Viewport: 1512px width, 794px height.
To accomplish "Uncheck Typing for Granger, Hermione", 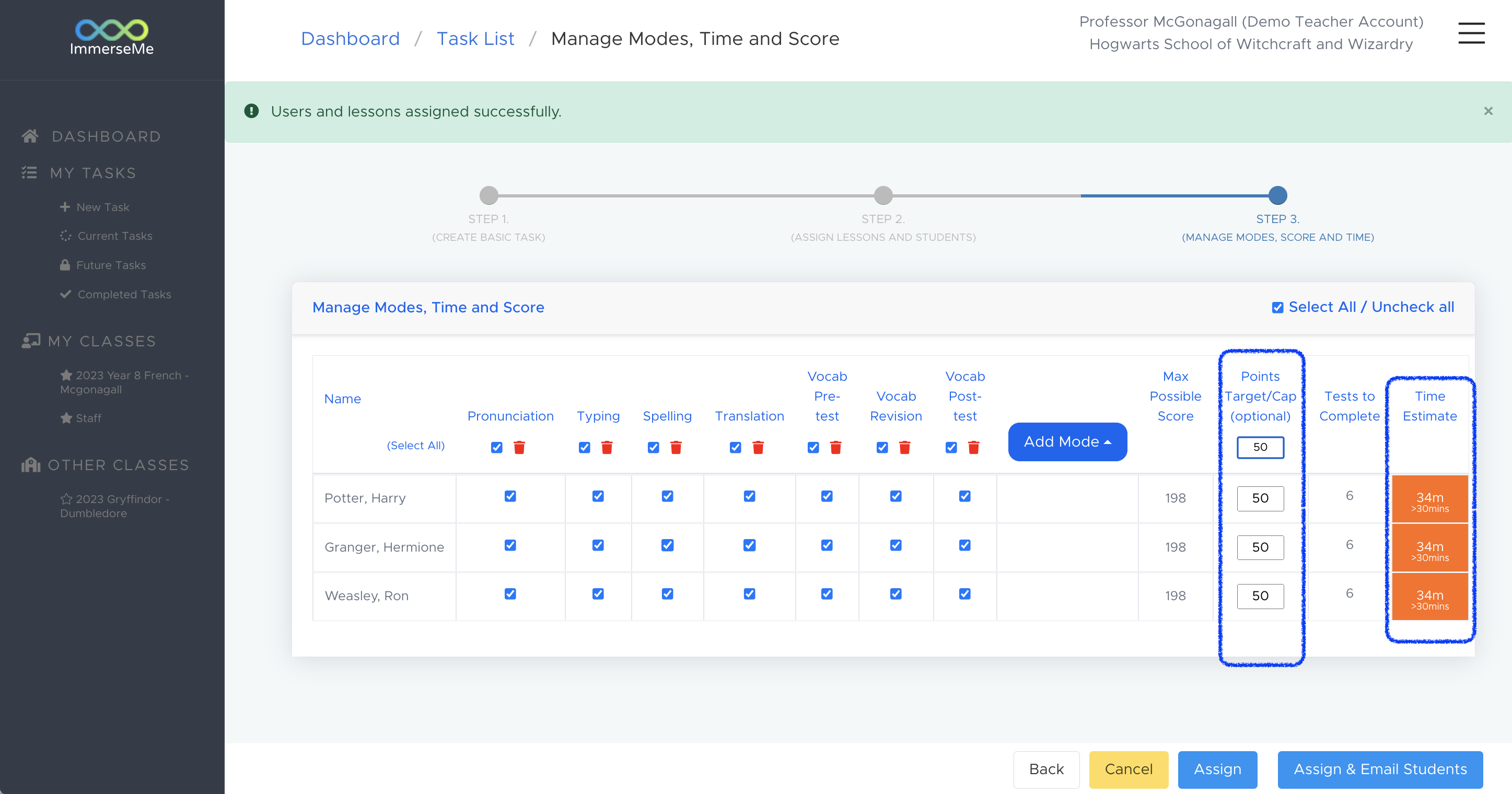I will [x=598, y=545].
